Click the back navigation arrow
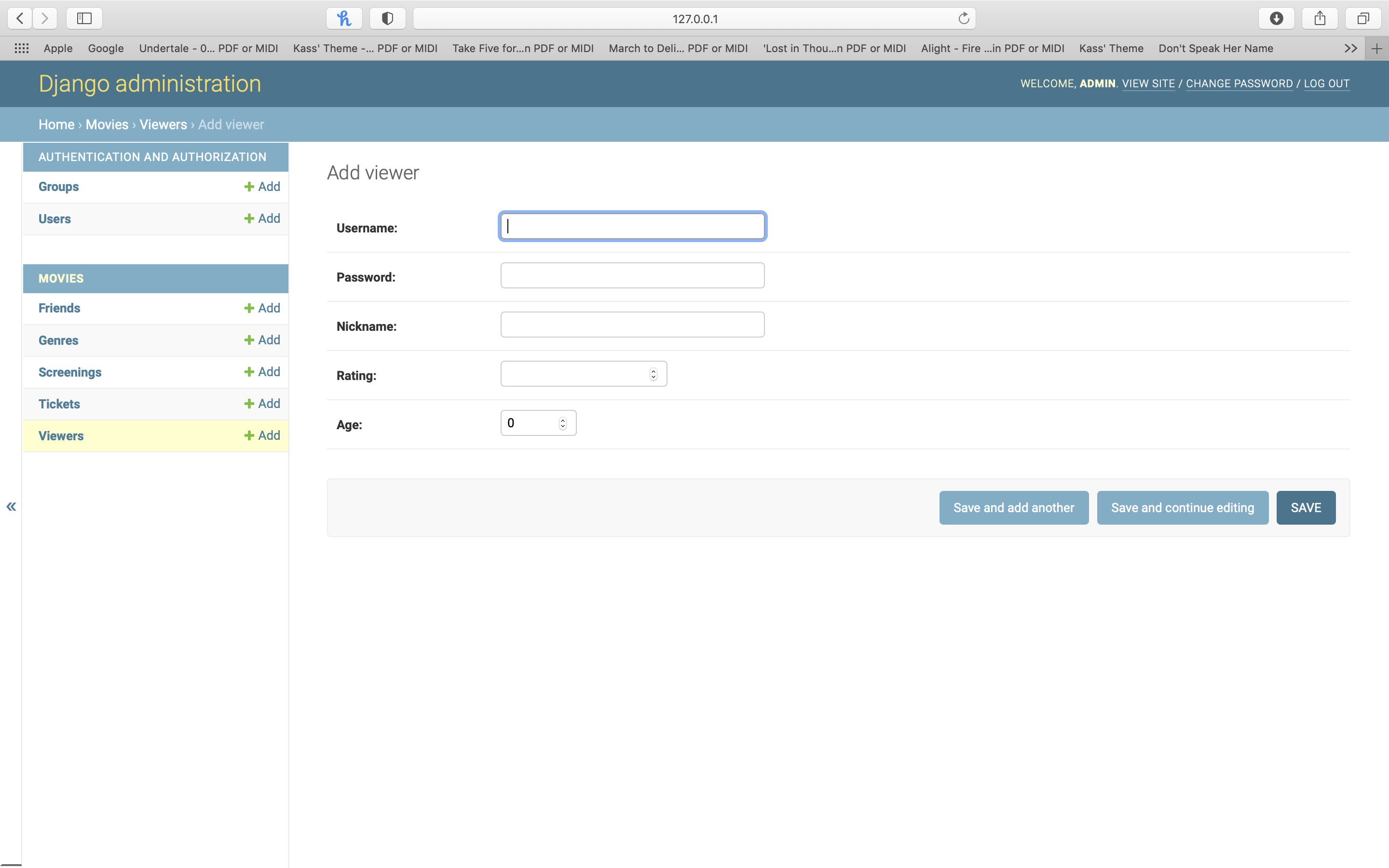This screenshot has width=1389, height=868. tap(20, 18)
